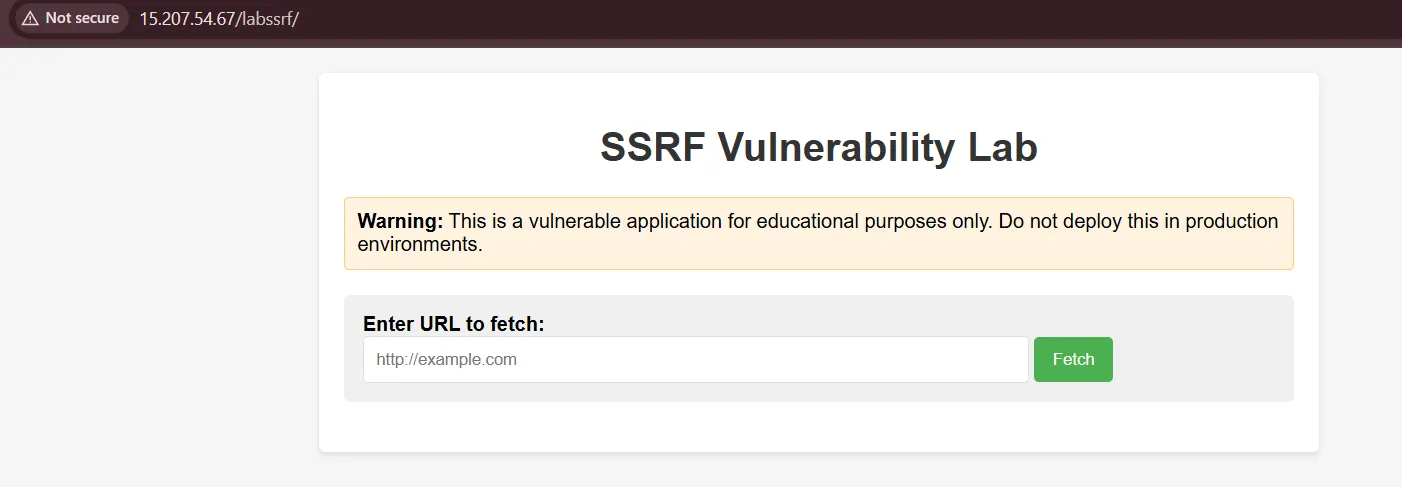This screenshot has width=1402, height=487.
Task: Click gray form panel right of Fetch button
Action: click(1200, 359)
